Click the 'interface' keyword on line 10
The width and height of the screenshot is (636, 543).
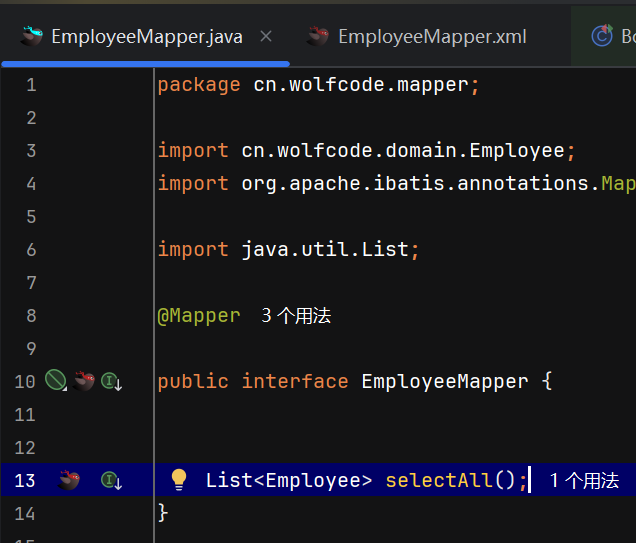pos(295,382)
